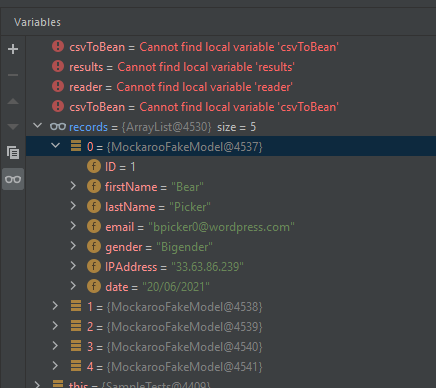
Task: Select the reader watch error row
Action: 231,87
